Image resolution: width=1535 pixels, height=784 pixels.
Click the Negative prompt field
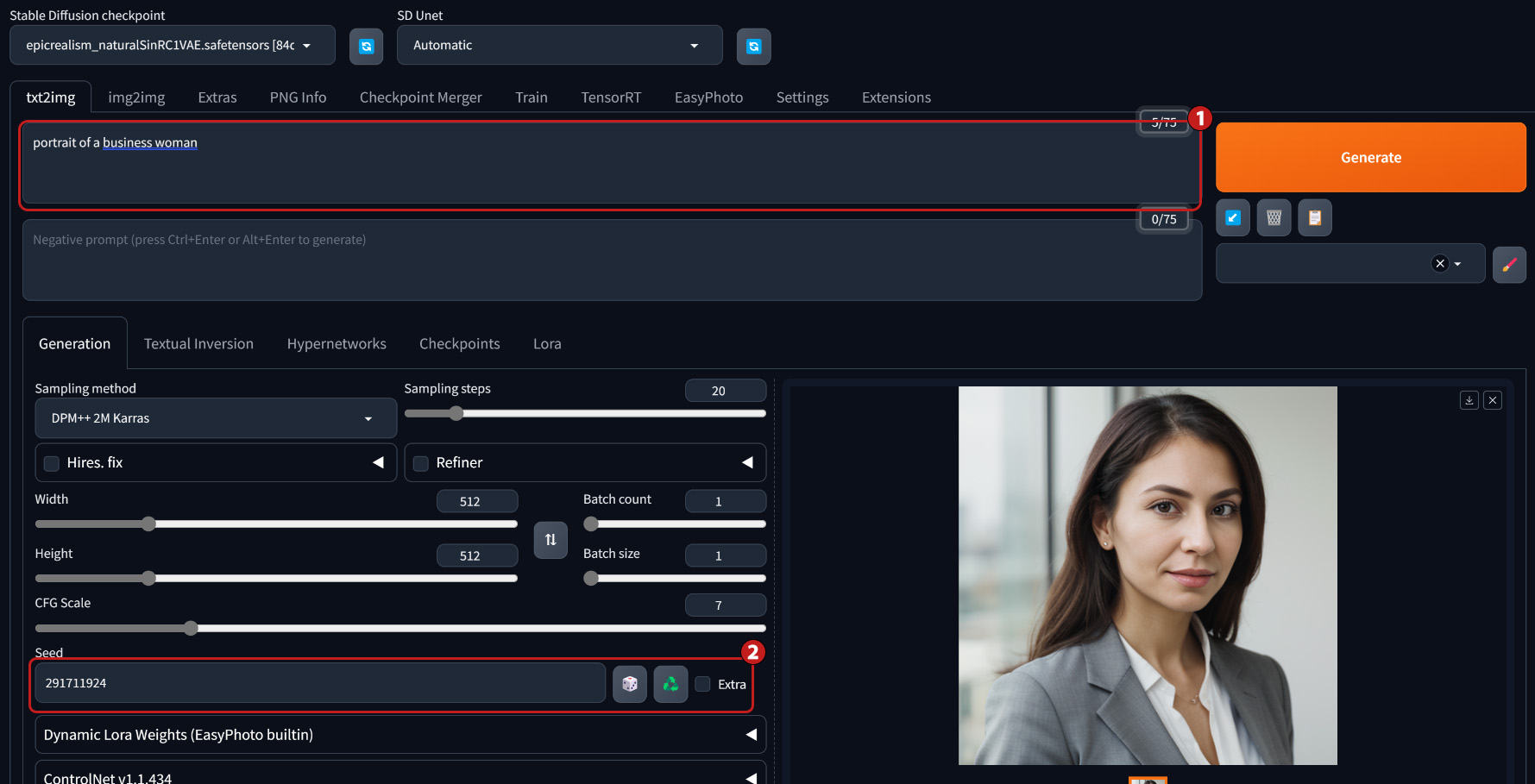click(x=612, y=260)
